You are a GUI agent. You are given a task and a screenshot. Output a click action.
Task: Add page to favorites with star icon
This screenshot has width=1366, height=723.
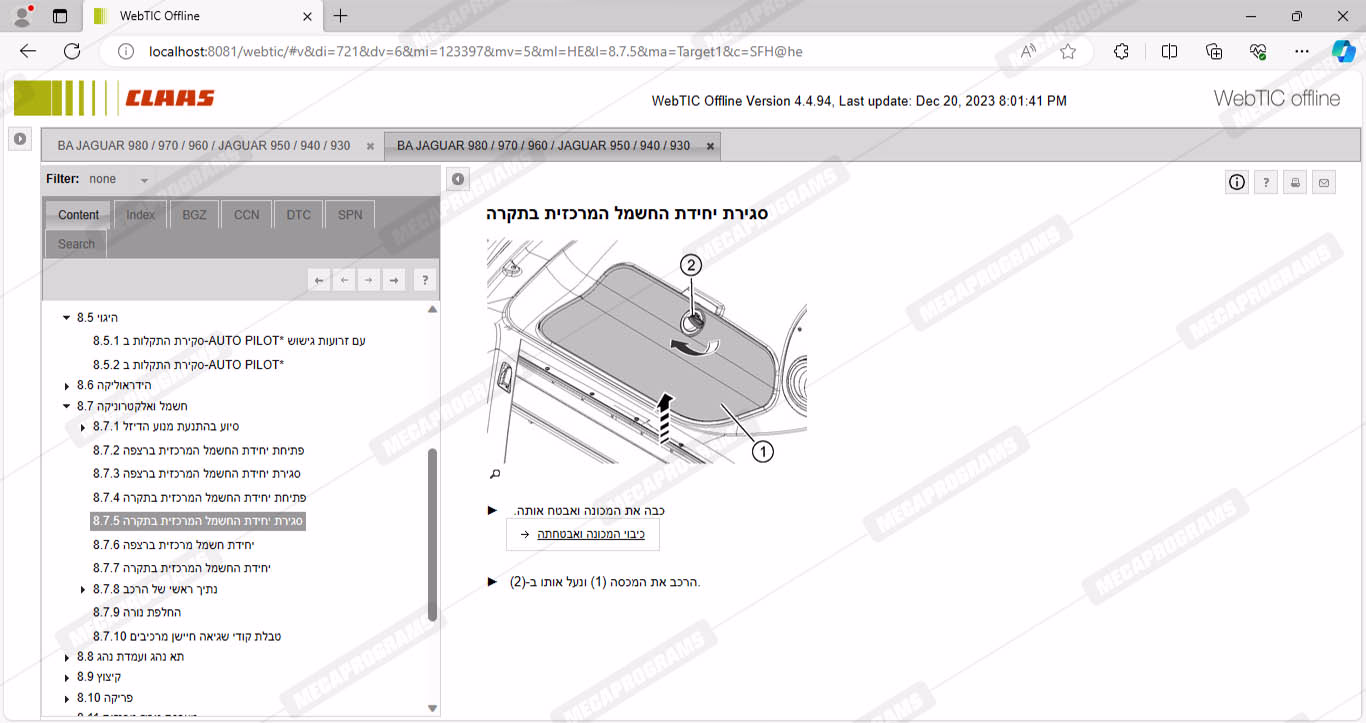pos(1068,51)
